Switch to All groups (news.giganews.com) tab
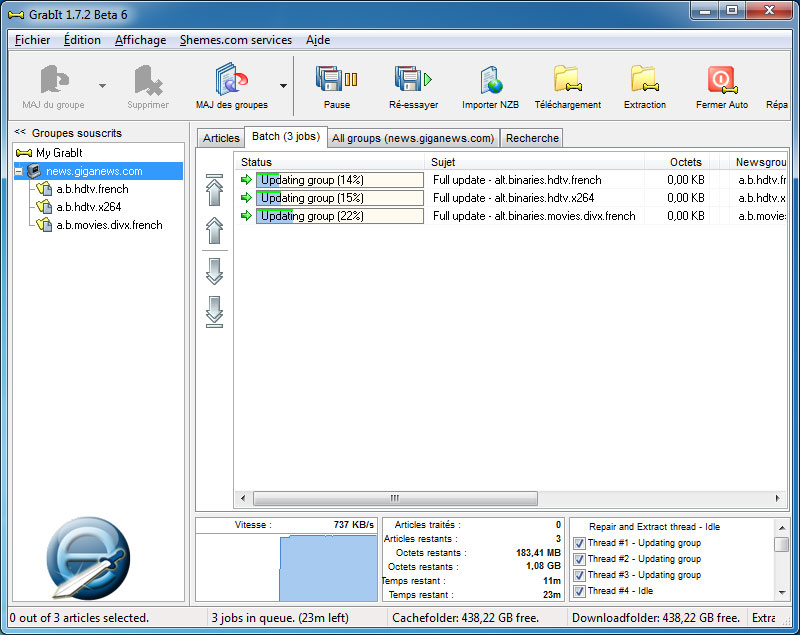 413,138
